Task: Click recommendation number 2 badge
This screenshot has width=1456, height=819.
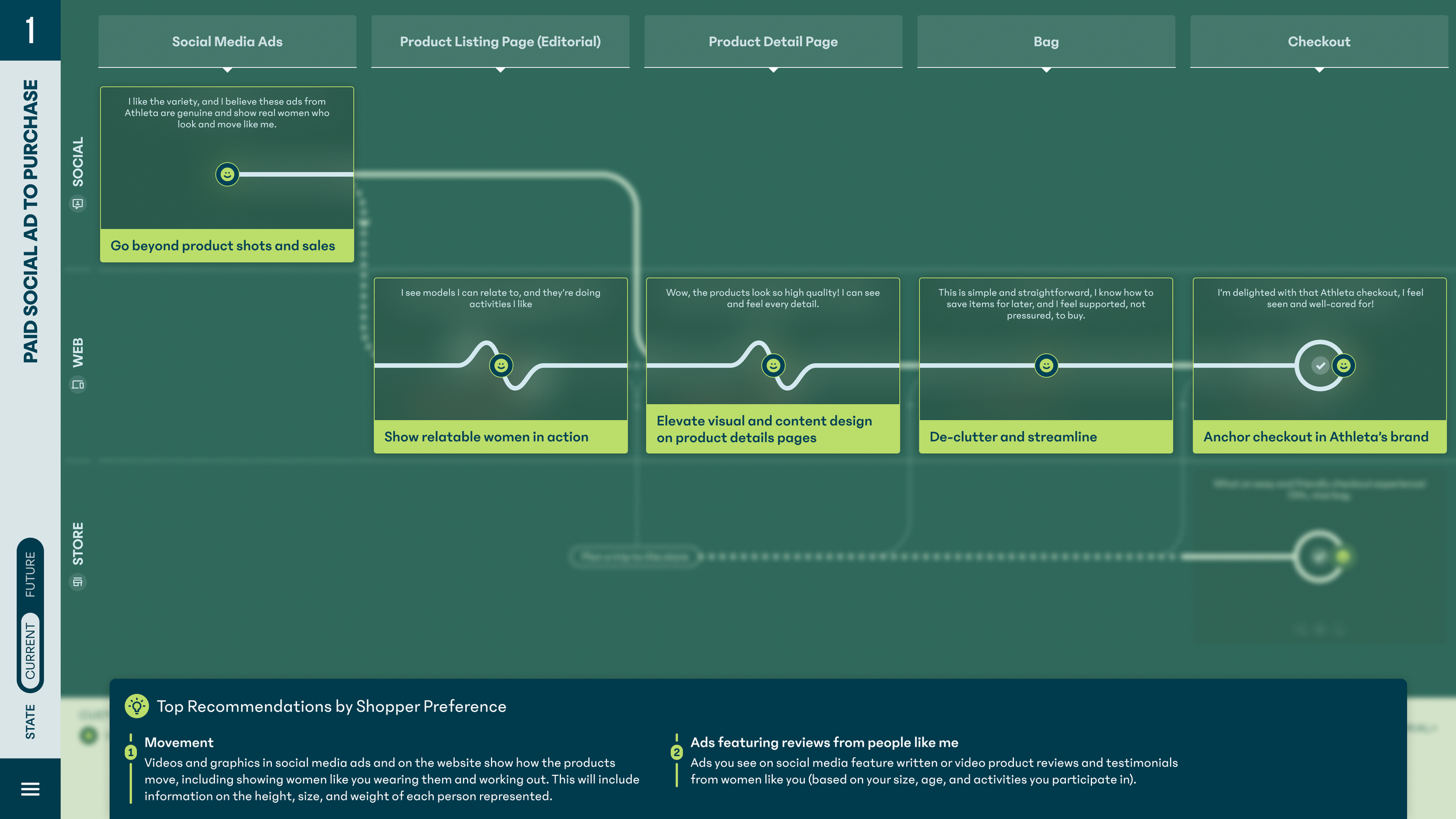Action: tap(677, 753)
